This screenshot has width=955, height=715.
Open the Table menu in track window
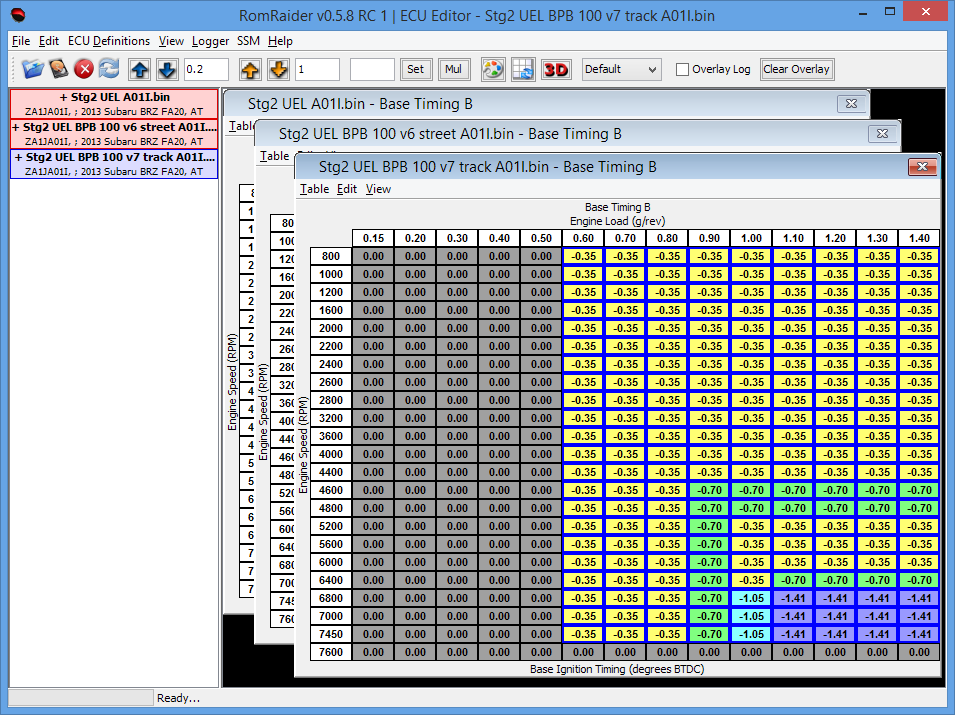coord(314,189)
